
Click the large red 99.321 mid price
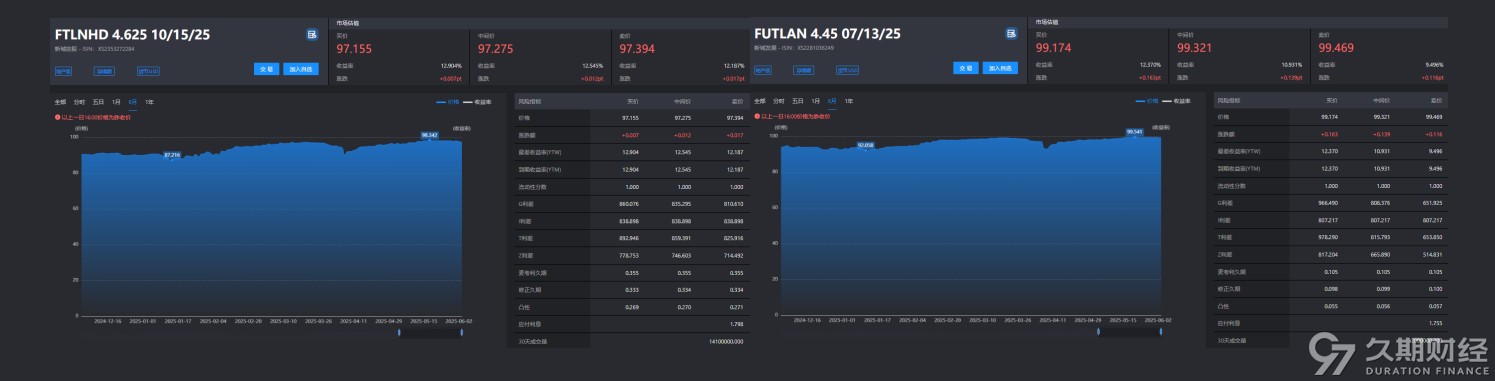click(x=1195, y=48)
